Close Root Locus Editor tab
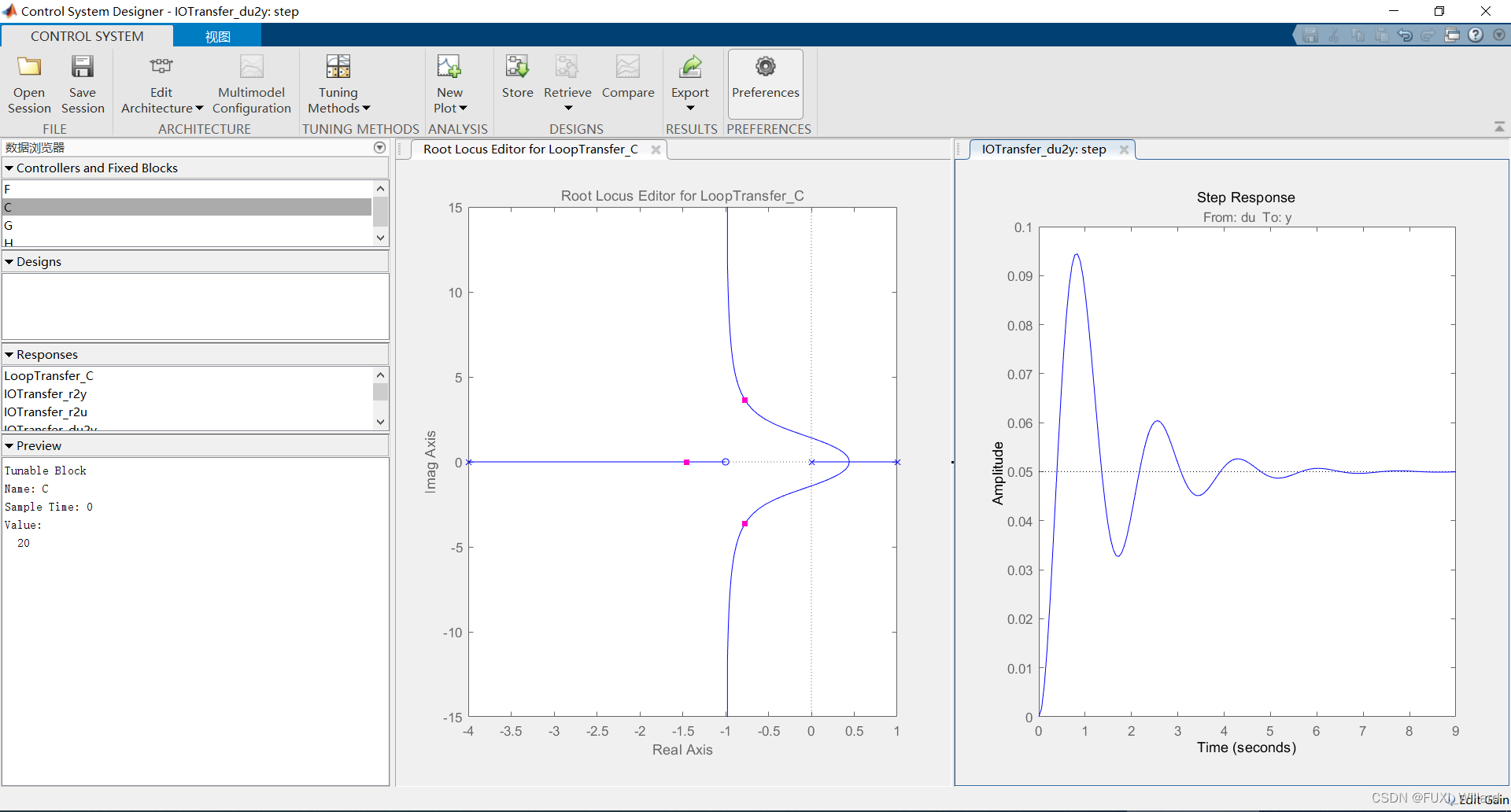Screen dimensions: 1511x812 tap(656, 149)
